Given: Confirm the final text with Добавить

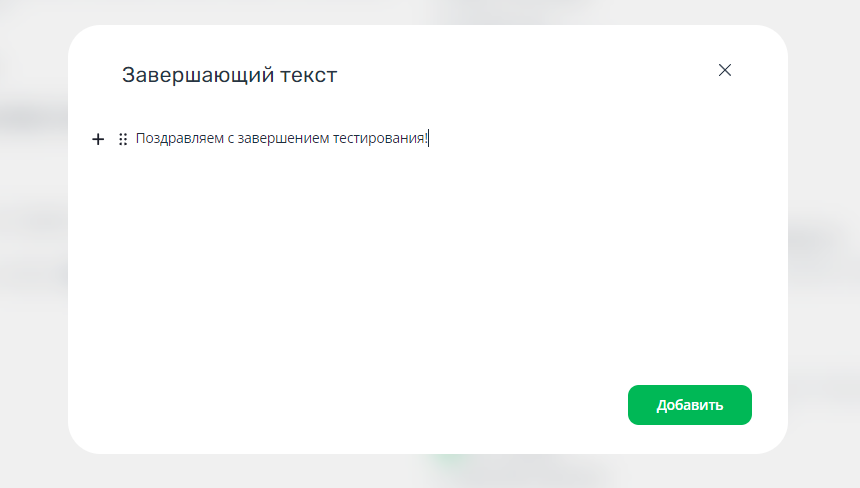Looking at the screenshot, I should click(689, 405).
